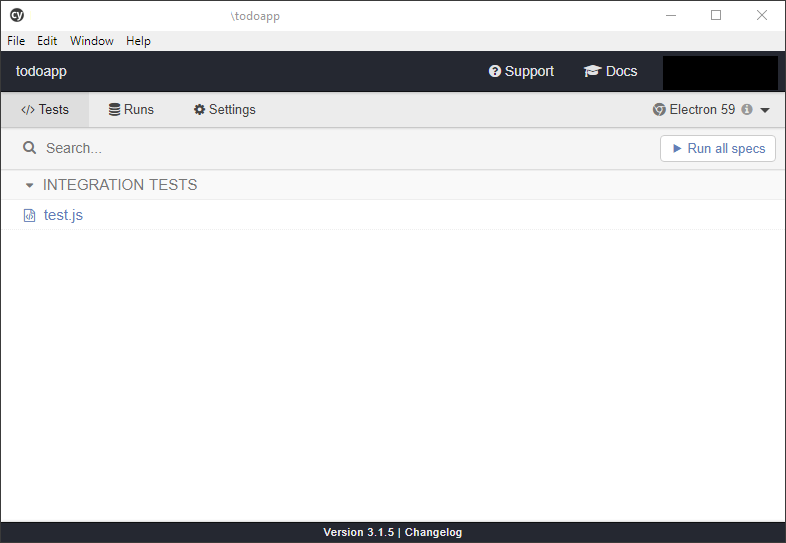Click the Cypress logo in the title bar
This screenshot has height=543, width=786.
click(x=17, y=15)
